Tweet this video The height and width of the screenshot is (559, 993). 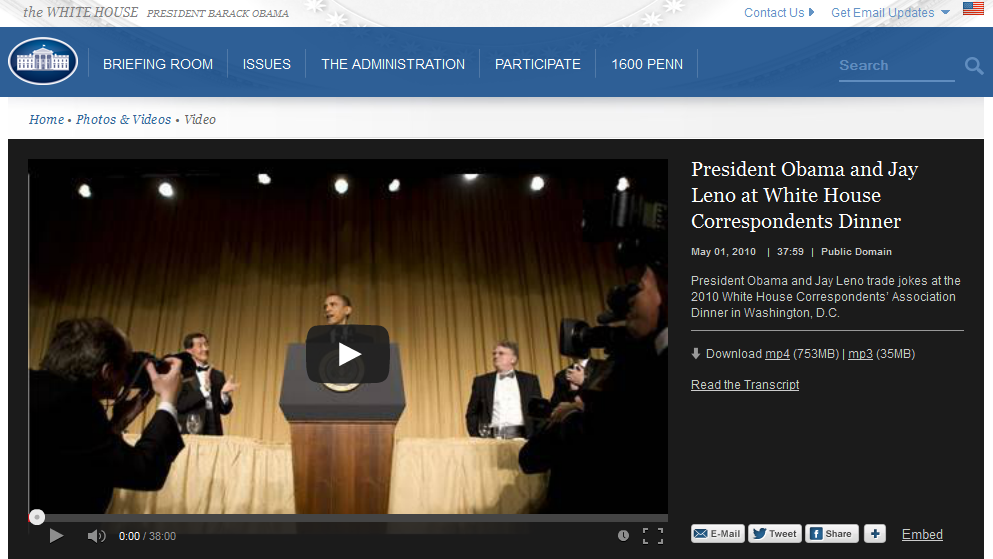[775, 534]
